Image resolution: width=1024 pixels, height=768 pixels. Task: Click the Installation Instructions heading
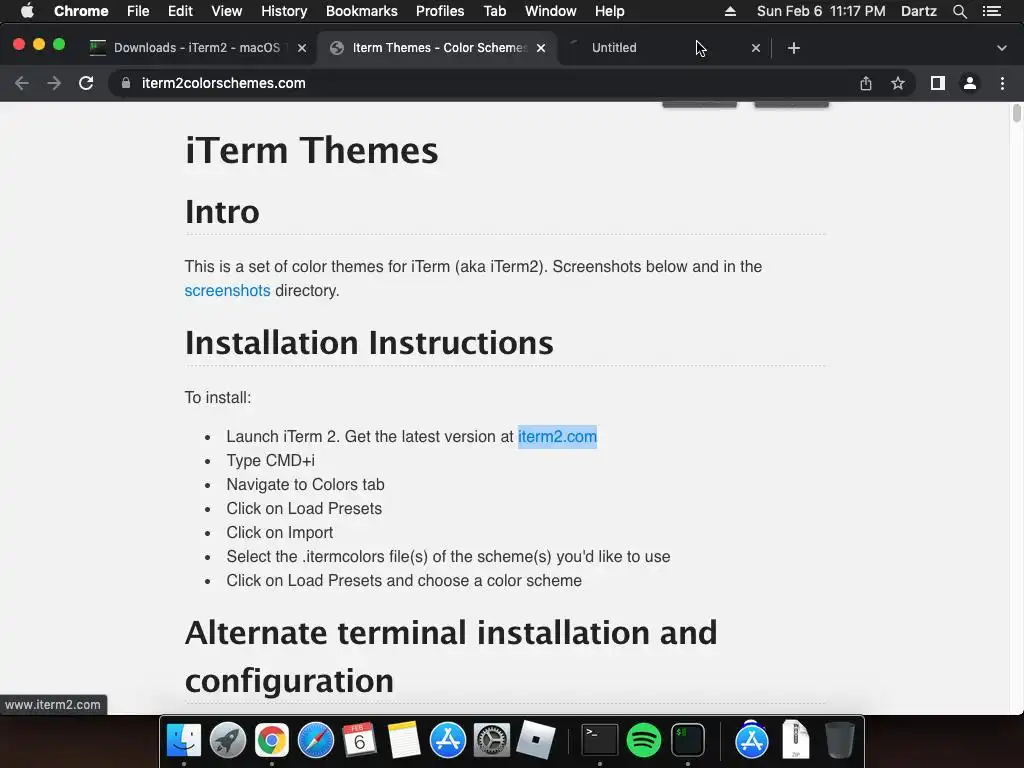369,342
